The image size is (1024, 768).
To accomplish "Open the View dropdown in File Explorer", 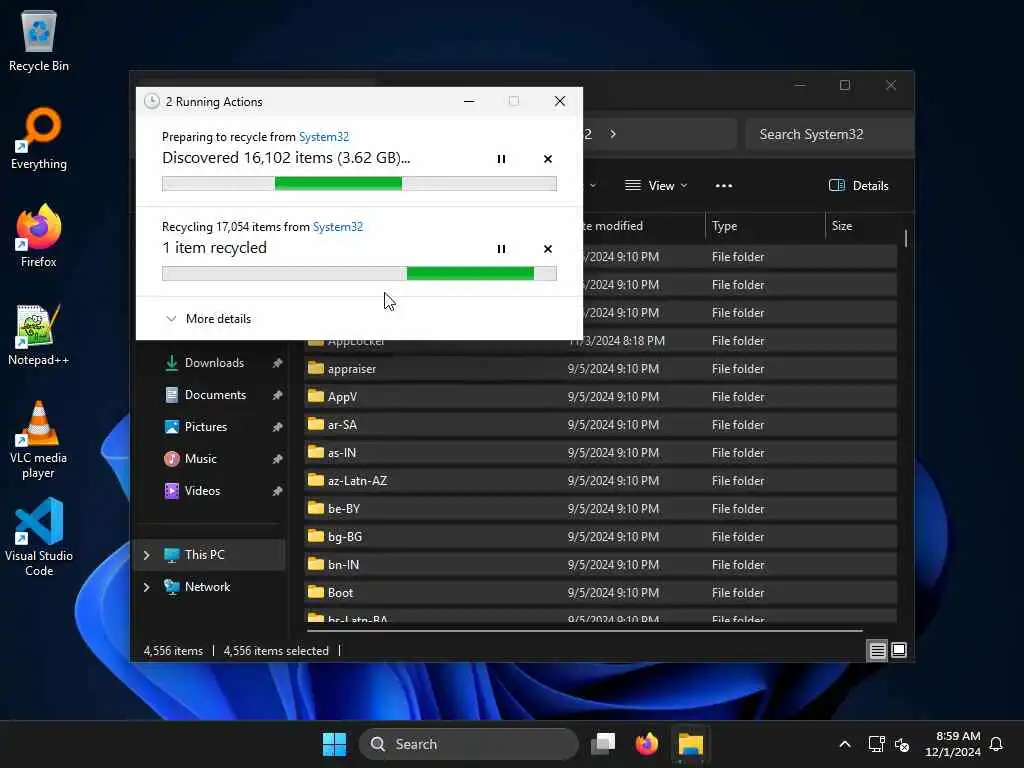I will (656, 185).
